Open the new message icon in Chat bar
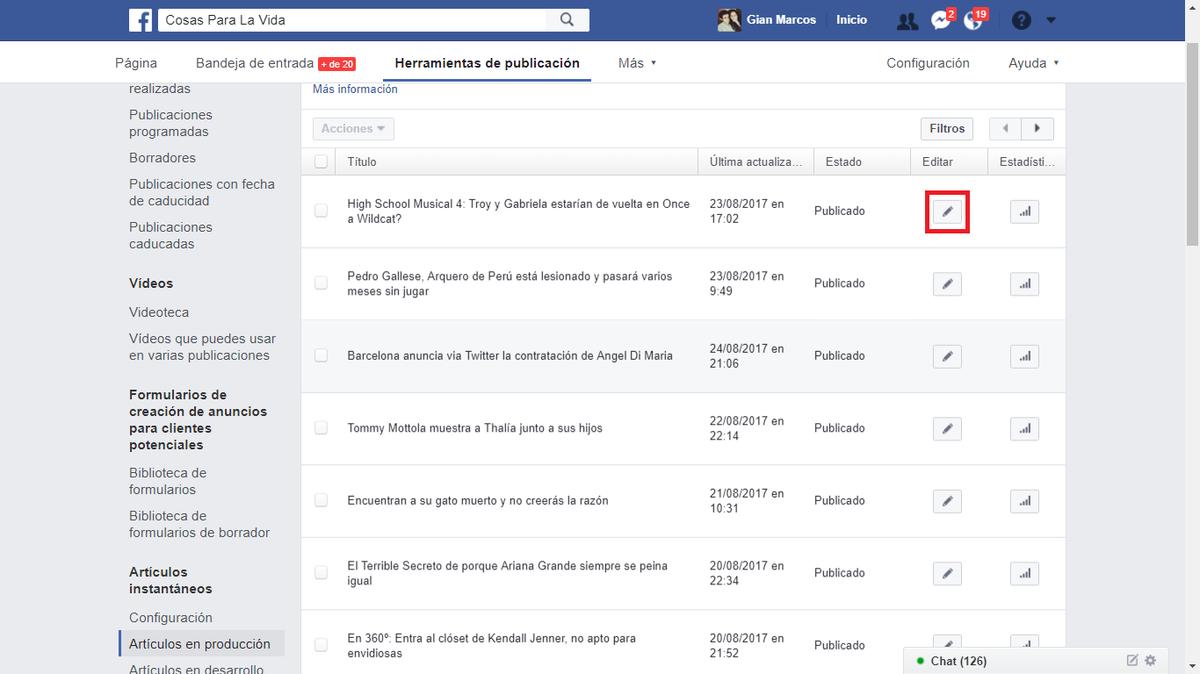This screenshot has height=674, width=1200. pyautogui.click(x=1131, y=660)
